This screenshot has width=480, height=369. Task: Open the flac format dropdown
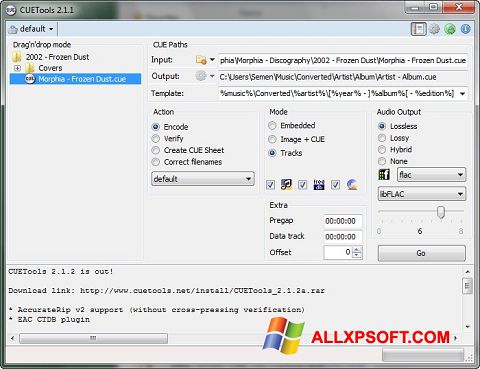tap(431, 174)
